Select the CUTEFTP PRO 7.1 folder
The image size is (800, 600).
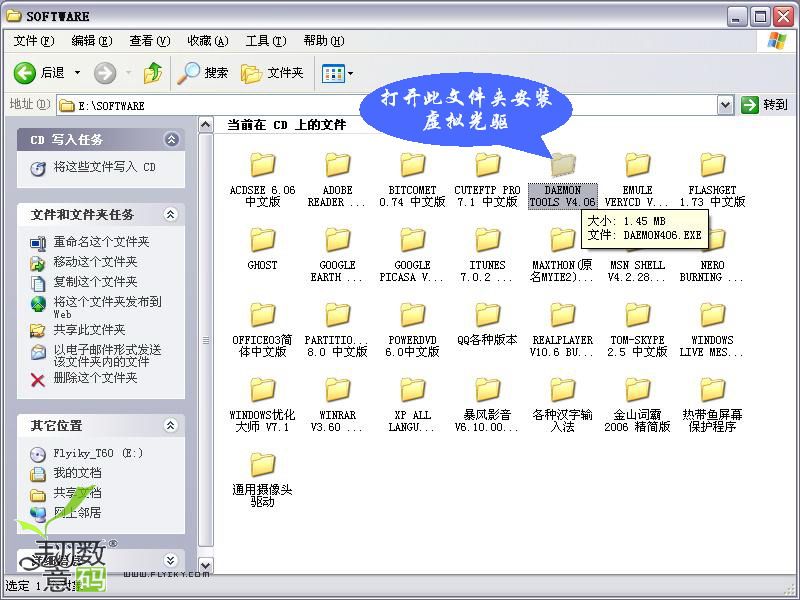[x=487, y=180]
